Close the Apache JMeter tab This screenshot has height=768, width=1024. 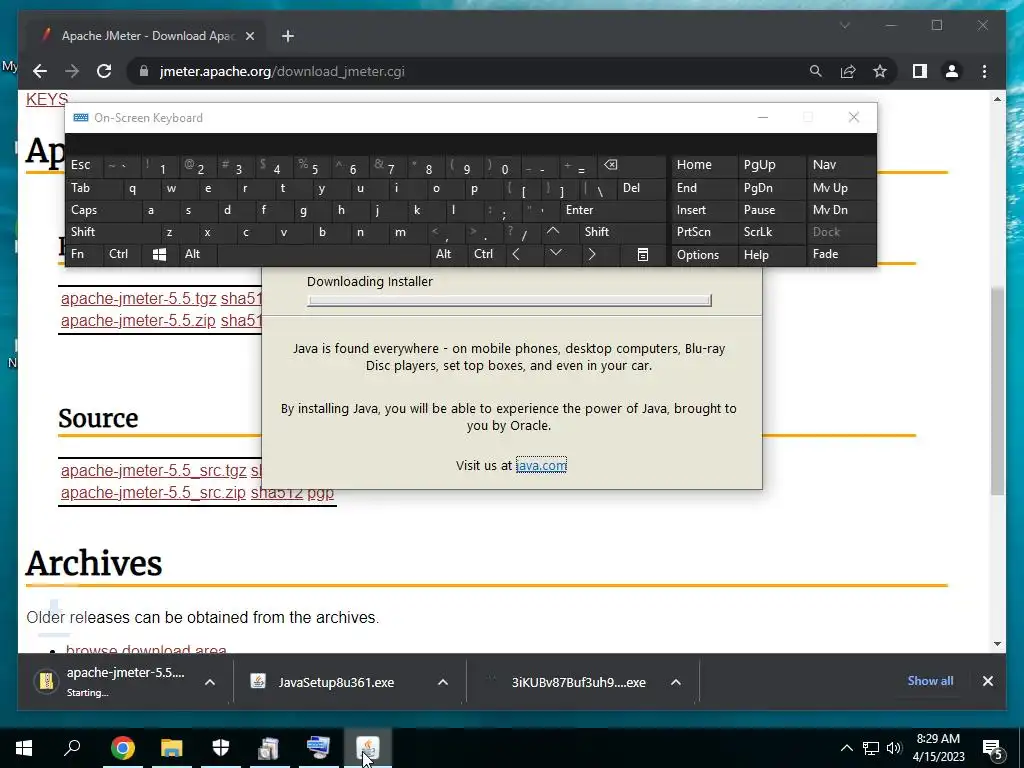[x=249, y=36]
